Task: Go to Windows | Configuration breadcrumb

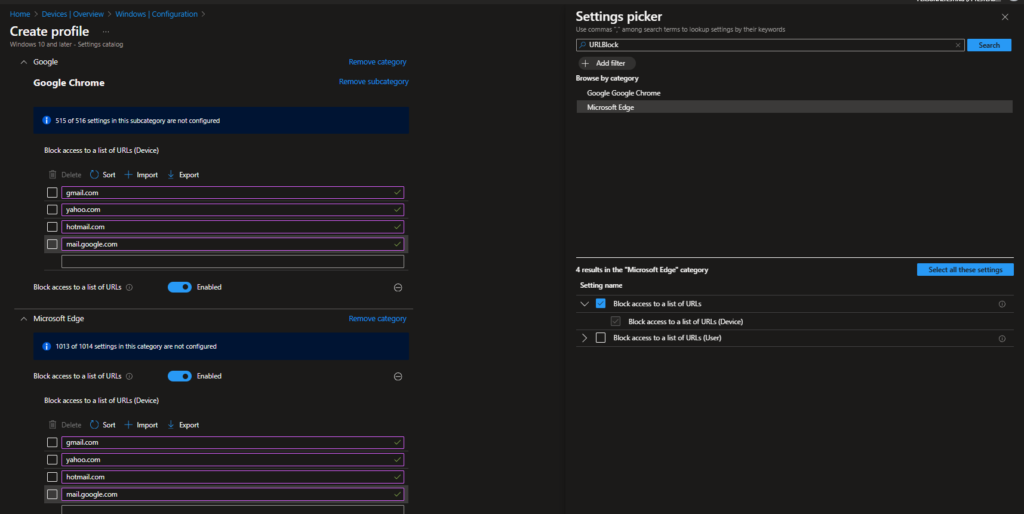Action: pyautogui.click(x=157, y=14)
